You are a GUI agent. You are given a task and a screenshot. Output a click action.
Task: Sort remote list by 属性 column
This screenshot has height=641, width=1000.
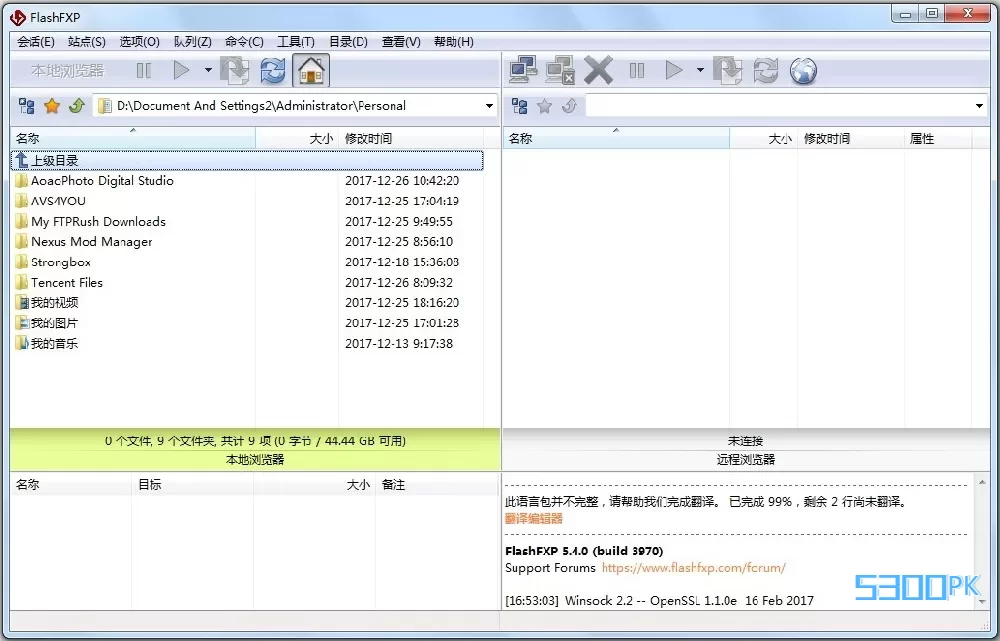tap(938, 138)
